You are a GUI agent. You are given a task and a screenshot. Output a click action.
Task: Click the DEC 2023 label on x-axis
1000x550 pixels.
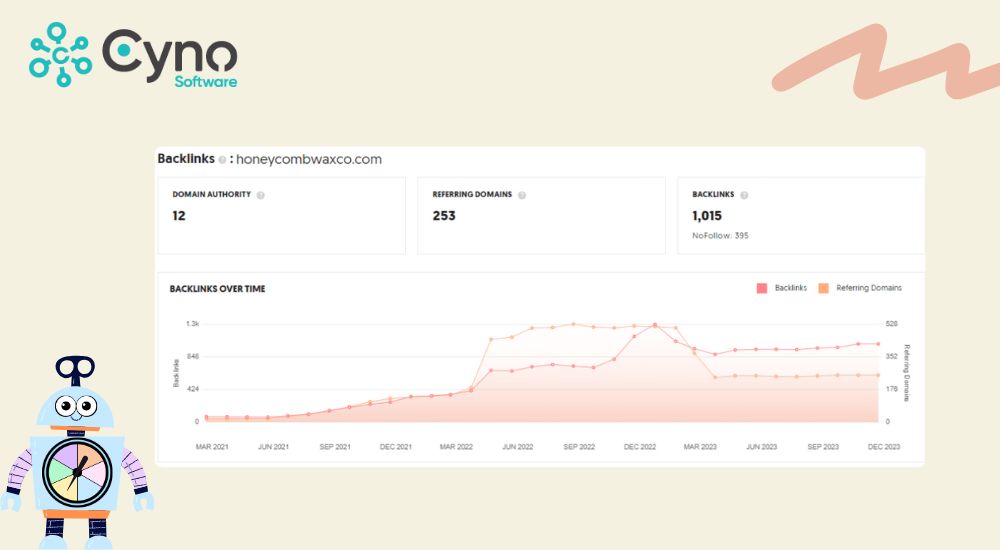click(882, 447)
